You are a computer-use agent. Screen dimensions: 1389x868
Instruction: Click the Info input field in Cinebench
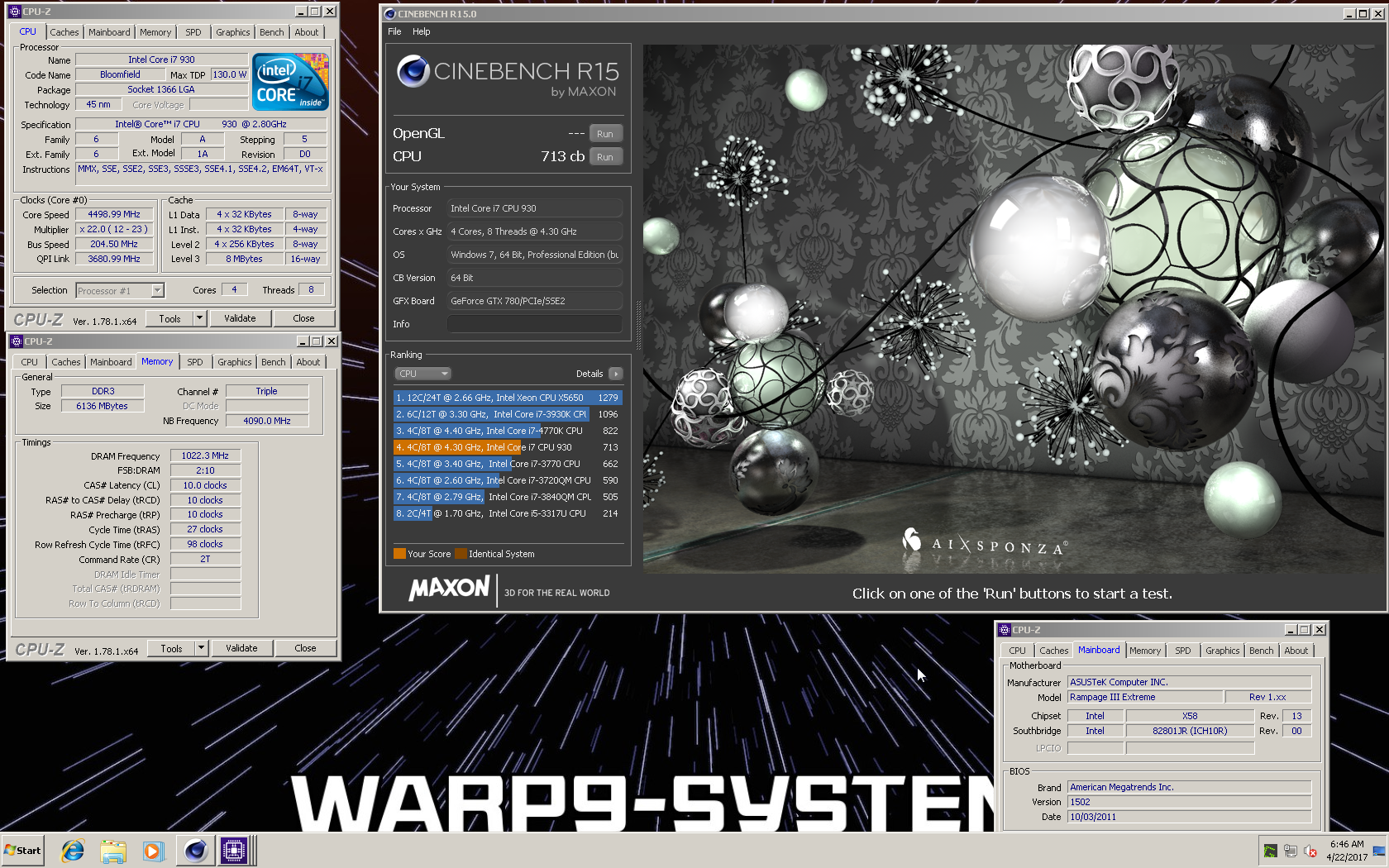pyautogui.click(x=535, y=324)
